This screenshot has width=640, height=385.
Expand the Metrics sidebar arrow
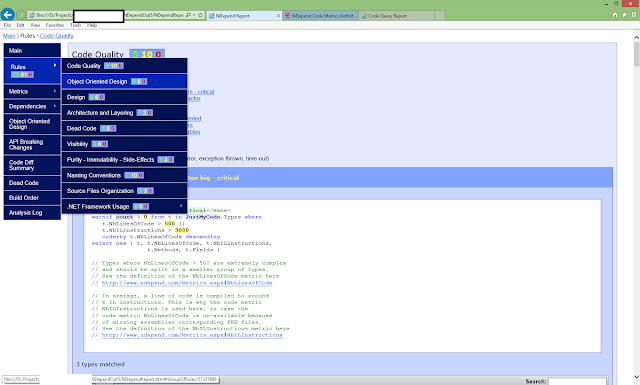click(55, 91)
